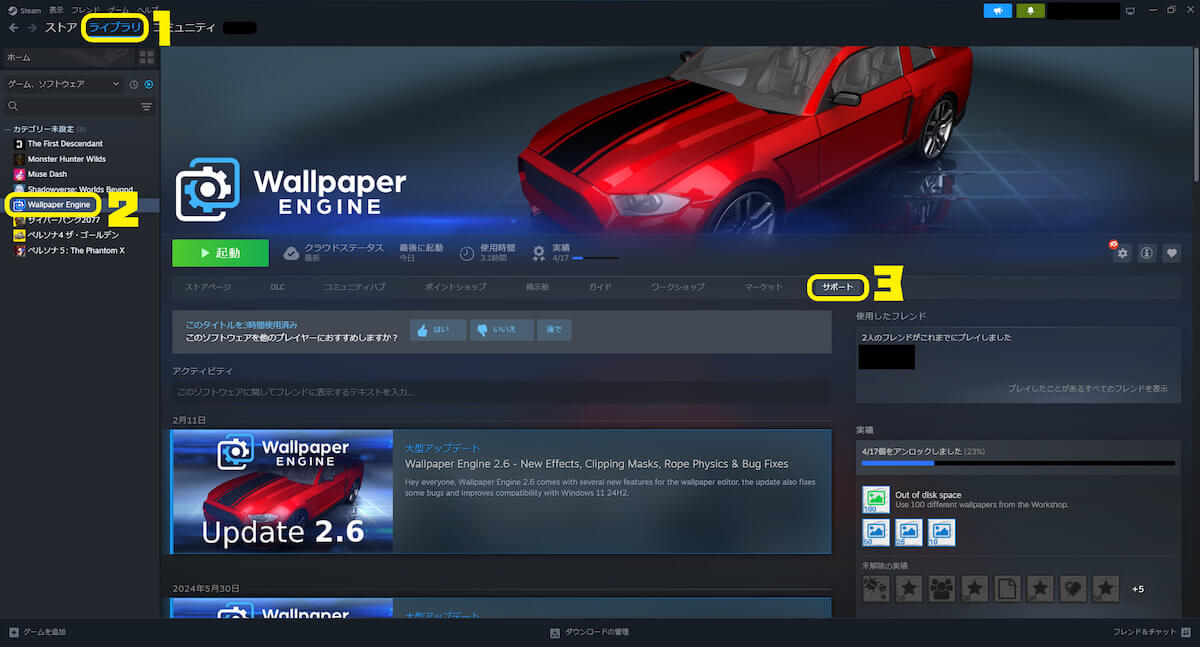Image resolution: width=1200 pixels, height=647 pixels.
Task: Postpone the recommendation with 後で
Action: [554, 330]
